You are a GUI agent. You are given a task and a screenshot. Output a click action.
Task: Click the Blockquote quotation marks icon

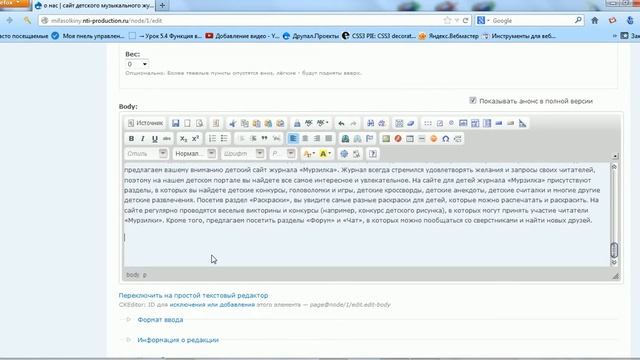point(264,139)
